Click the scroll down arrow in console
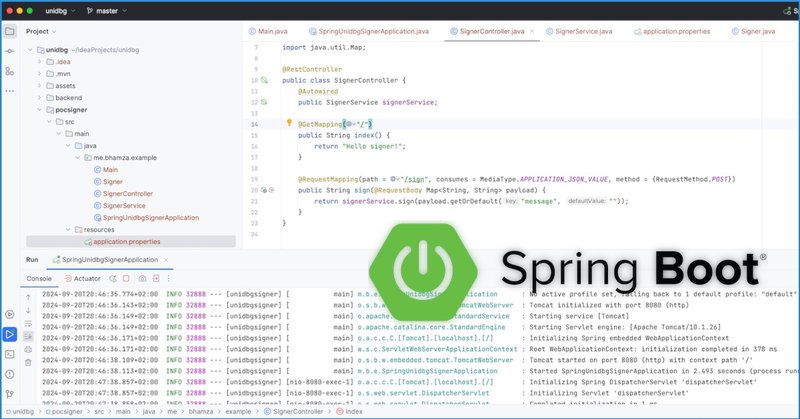Image resolution: width=800 pixels, height=419 pixels. pos(28,310)
